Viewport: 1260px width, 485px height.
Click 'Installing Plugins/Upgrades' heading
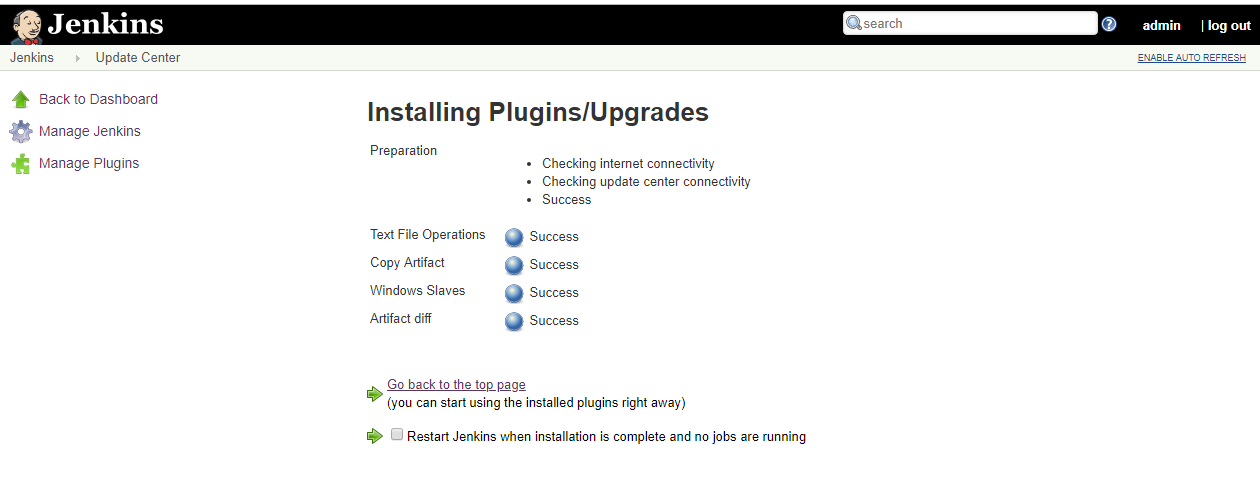point(538,112)
